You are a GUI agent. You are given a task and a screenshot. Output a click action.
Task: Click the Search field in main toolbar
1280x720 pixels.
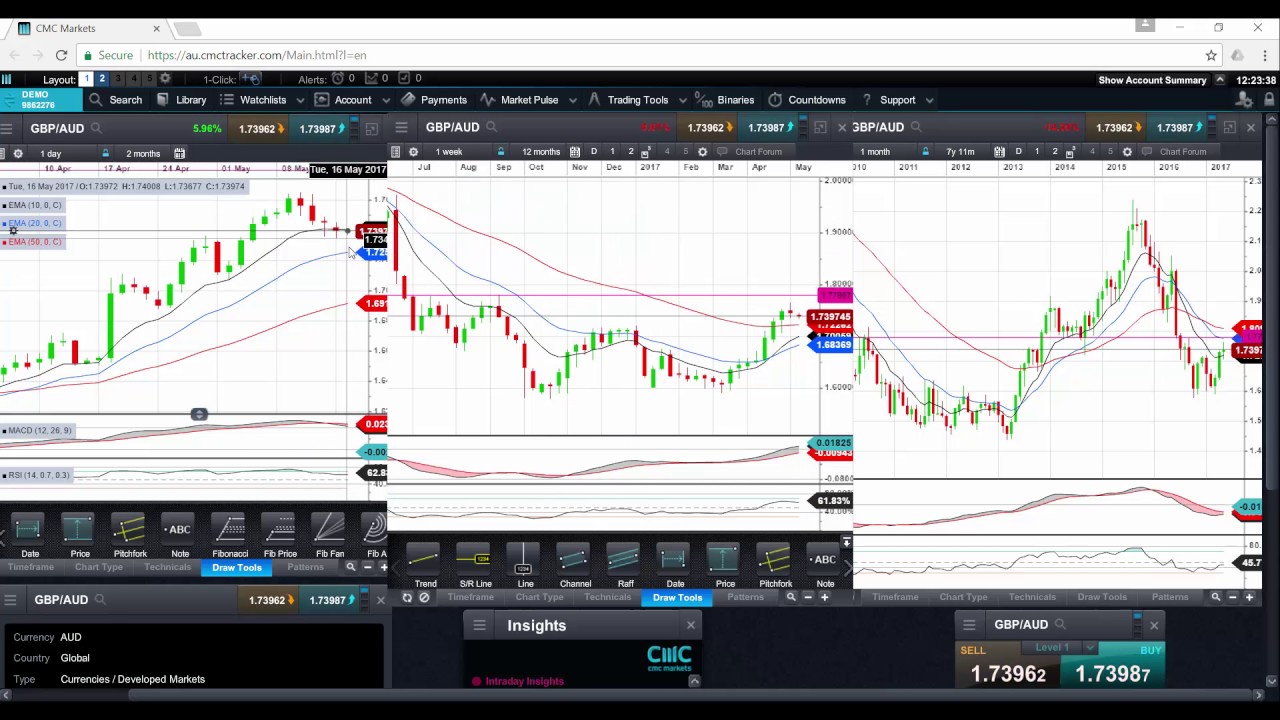(x=116, y=100)
